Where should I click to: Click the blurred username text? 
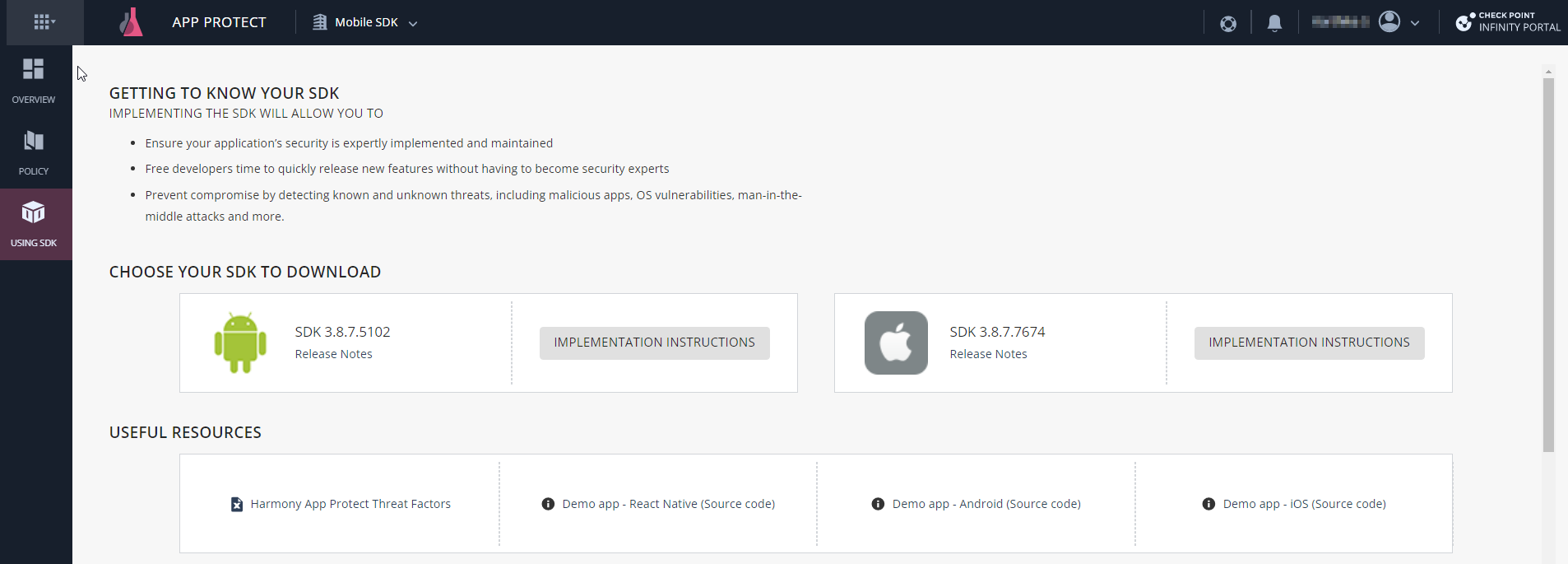[1341, 22]
